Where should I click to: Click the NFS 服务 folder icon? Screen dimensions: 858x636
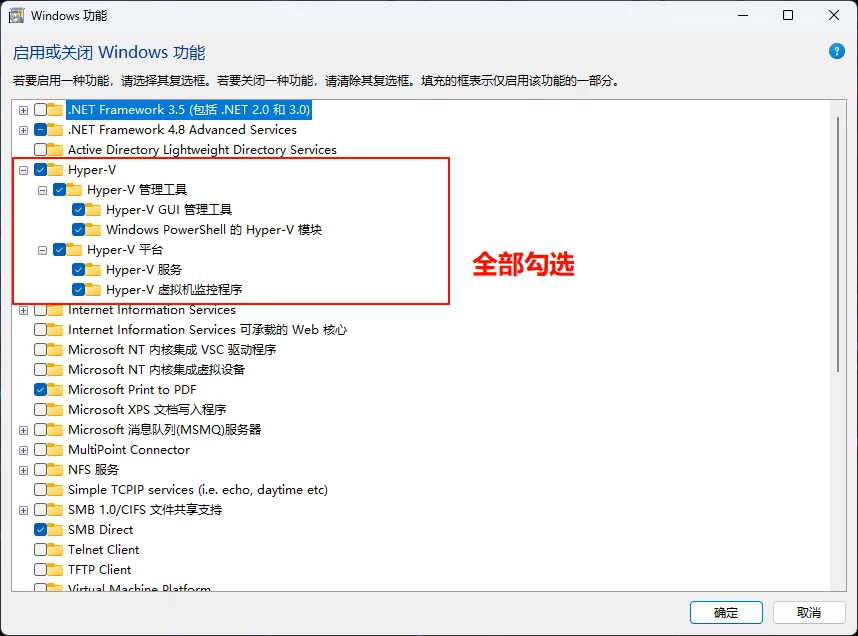pos(55,470)
